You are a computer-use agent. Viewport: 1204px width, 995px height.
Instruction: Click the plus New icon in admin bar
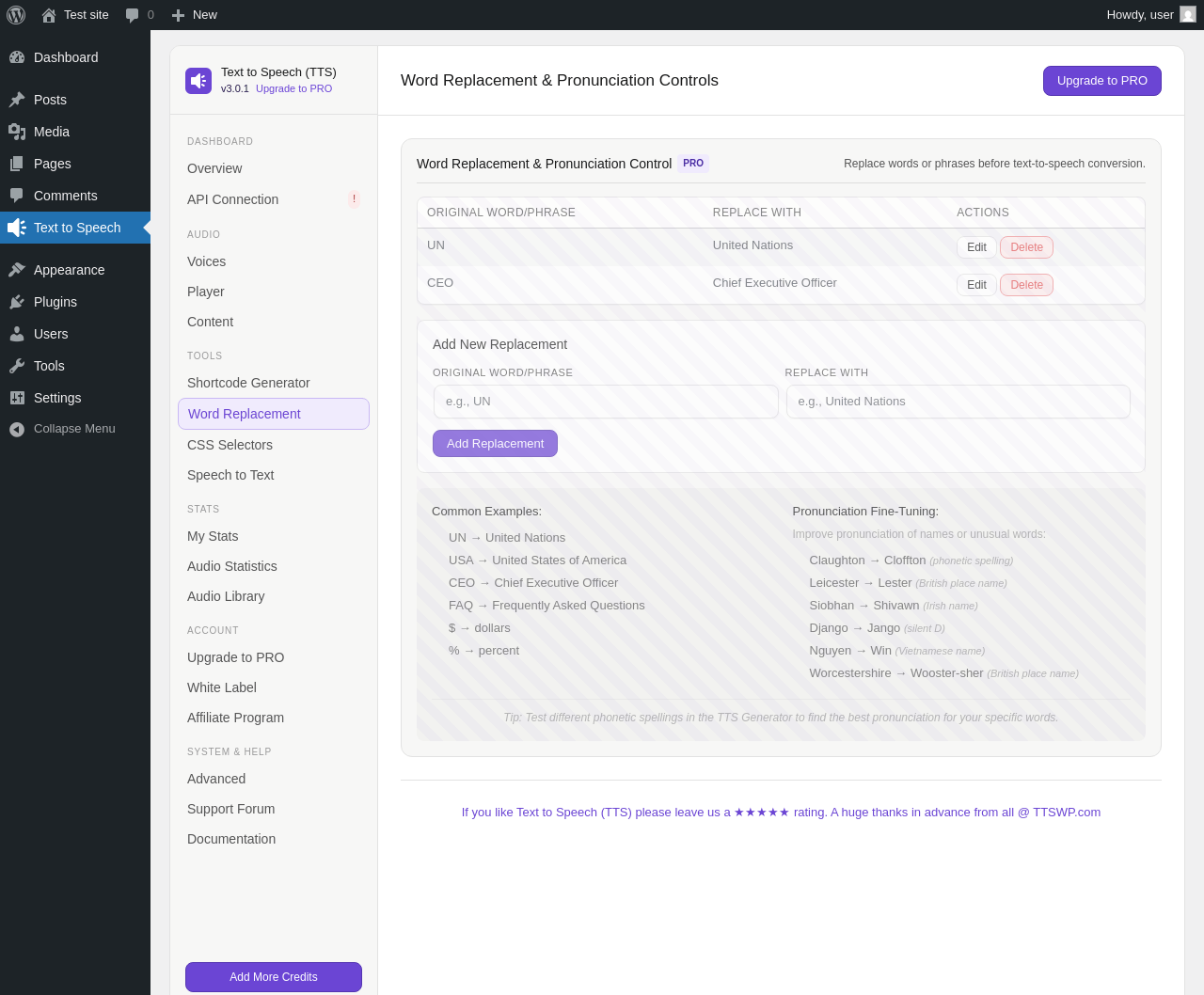coord(178,15)
